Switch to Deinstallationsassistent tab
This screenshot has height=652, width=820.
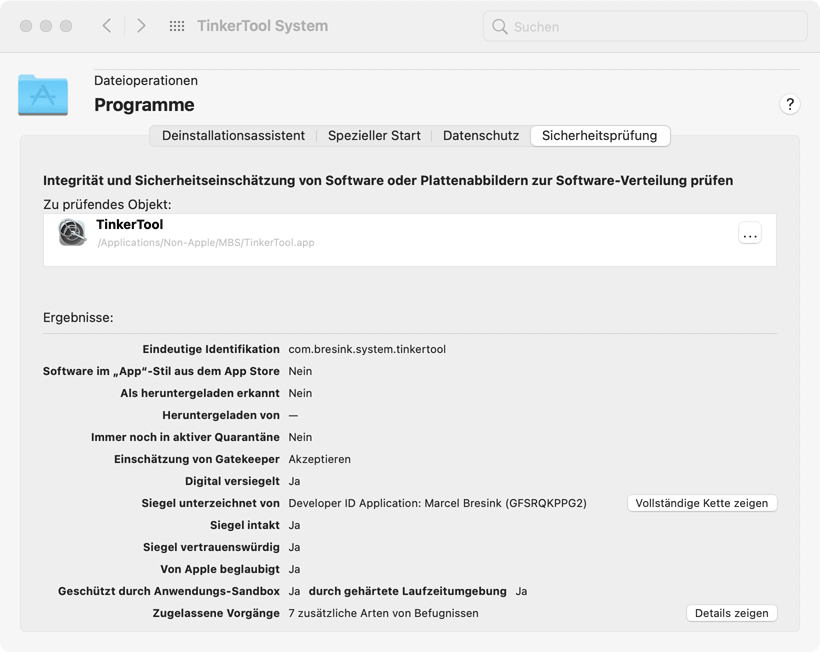pos(233,135)
